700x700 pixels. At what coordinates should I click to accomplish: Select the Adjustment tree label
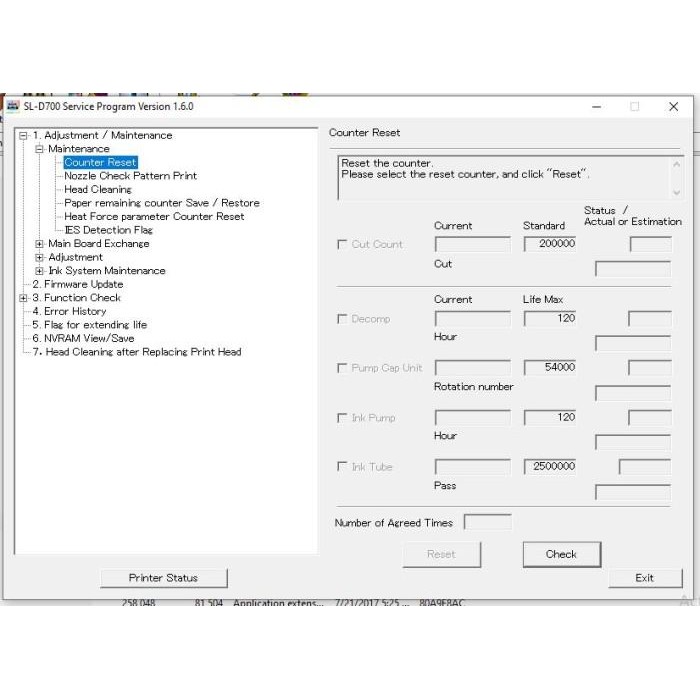pyautogui.click(x=75, y=257)
